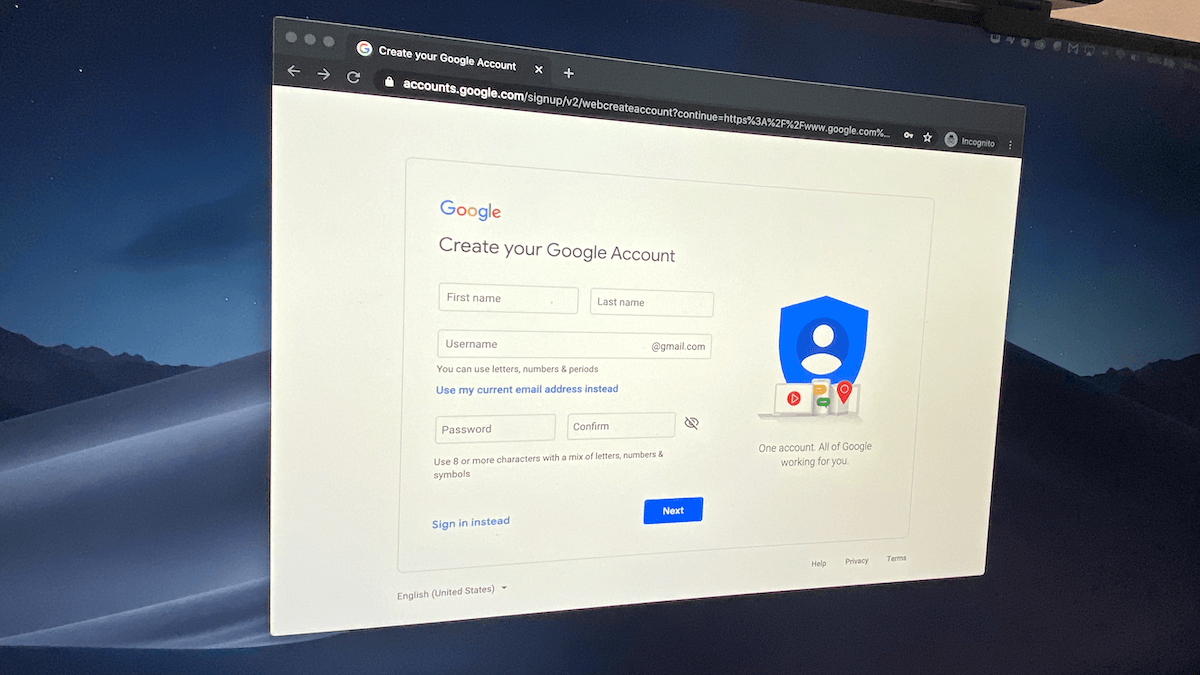Click the Create your Google Account heading
The height and width of the screenshot is (675, 1200).
tap(557, 250)
